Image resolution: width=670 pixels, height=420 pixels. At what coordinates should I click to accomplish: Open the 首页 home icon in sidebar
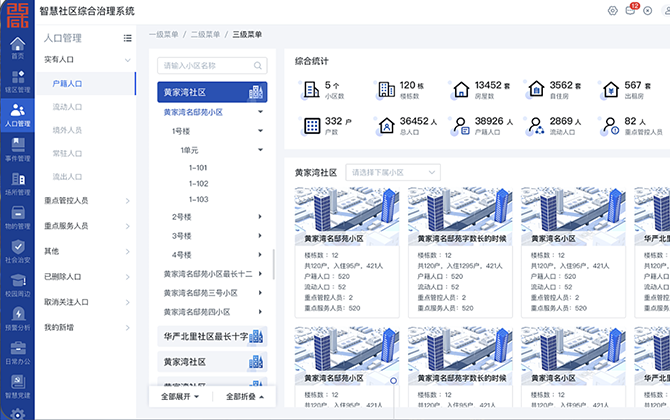pyautogui.click(x=17, y=49)
